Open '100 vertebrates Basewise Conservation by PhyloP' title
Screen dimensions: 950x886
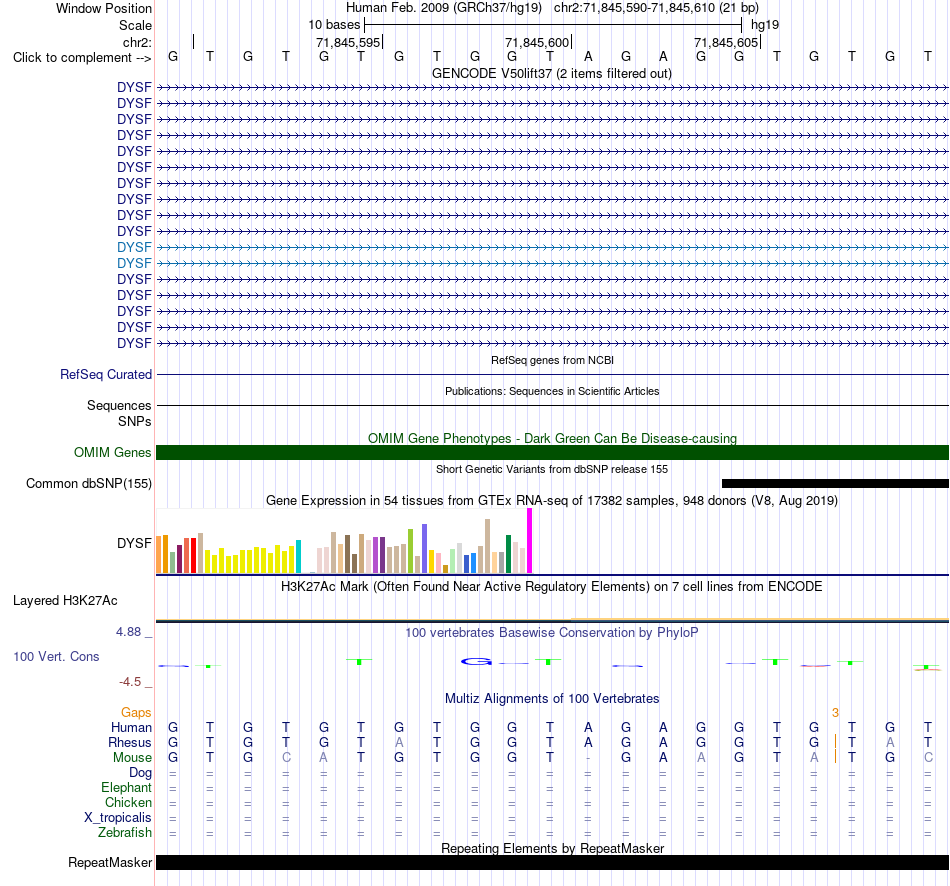pos(552,633)
